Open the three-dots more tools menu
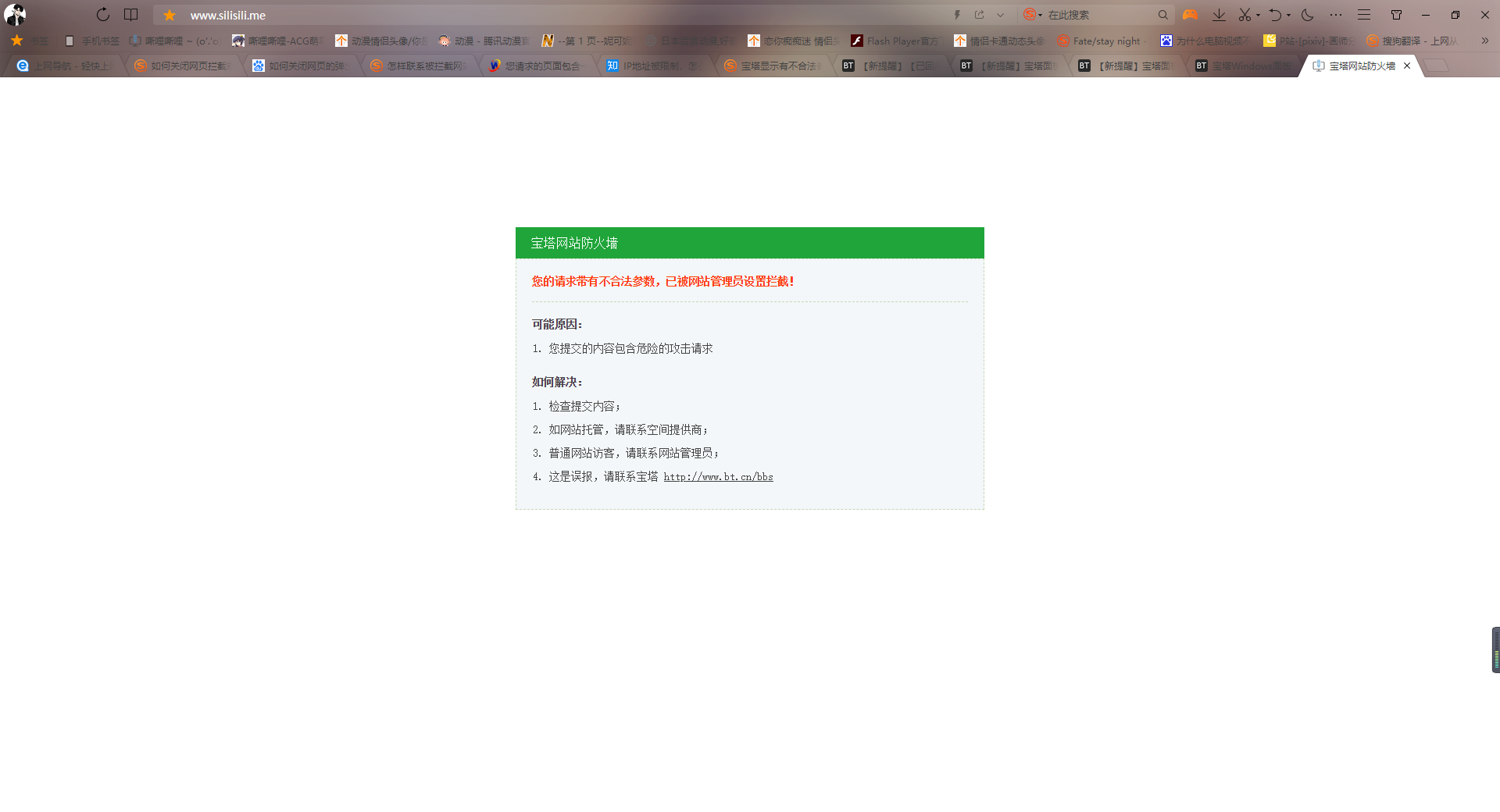The image size is (1500, 812). [1336, 15]
